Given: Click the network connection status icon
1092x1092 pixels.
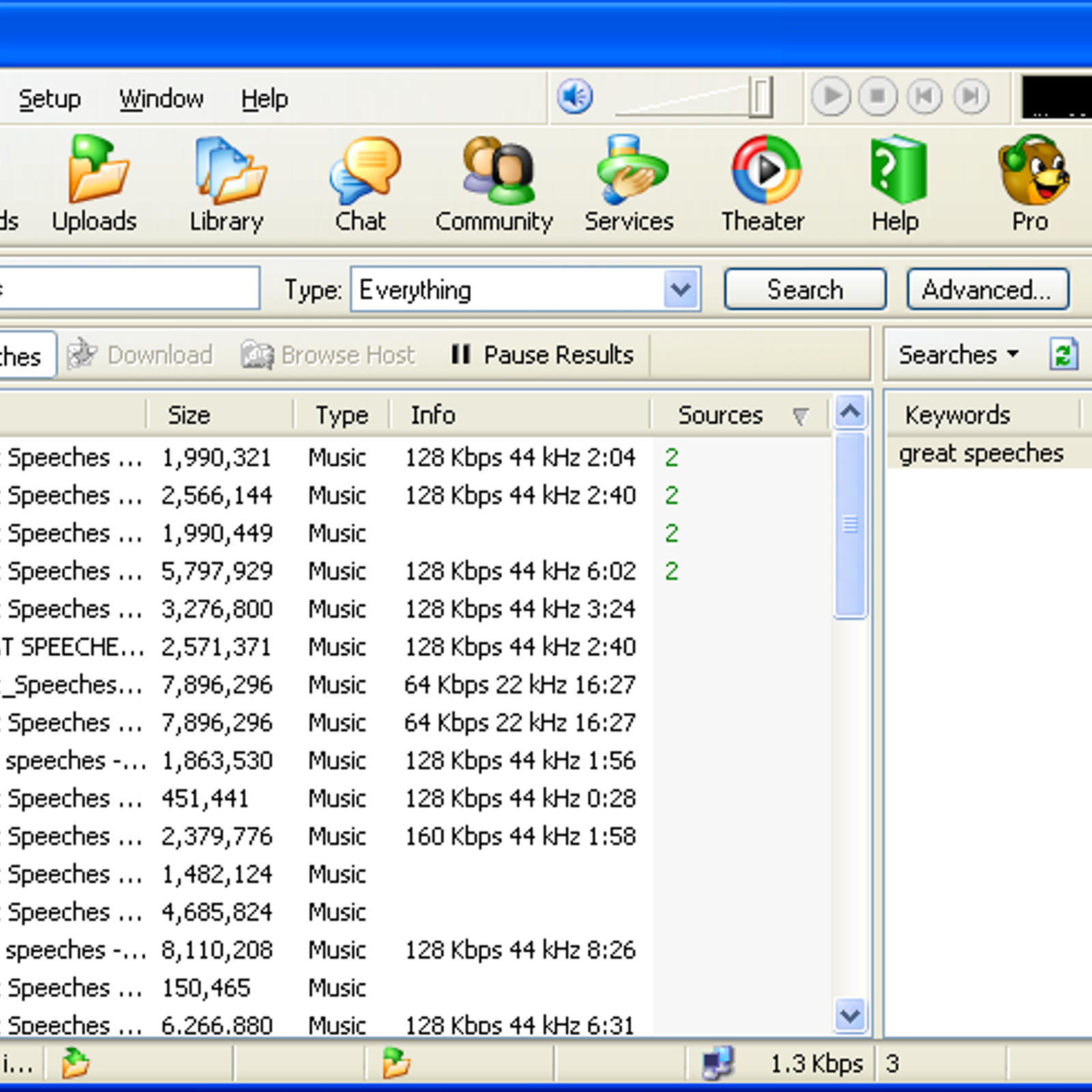Looking at the screenshot, I should pos(717,1063).
